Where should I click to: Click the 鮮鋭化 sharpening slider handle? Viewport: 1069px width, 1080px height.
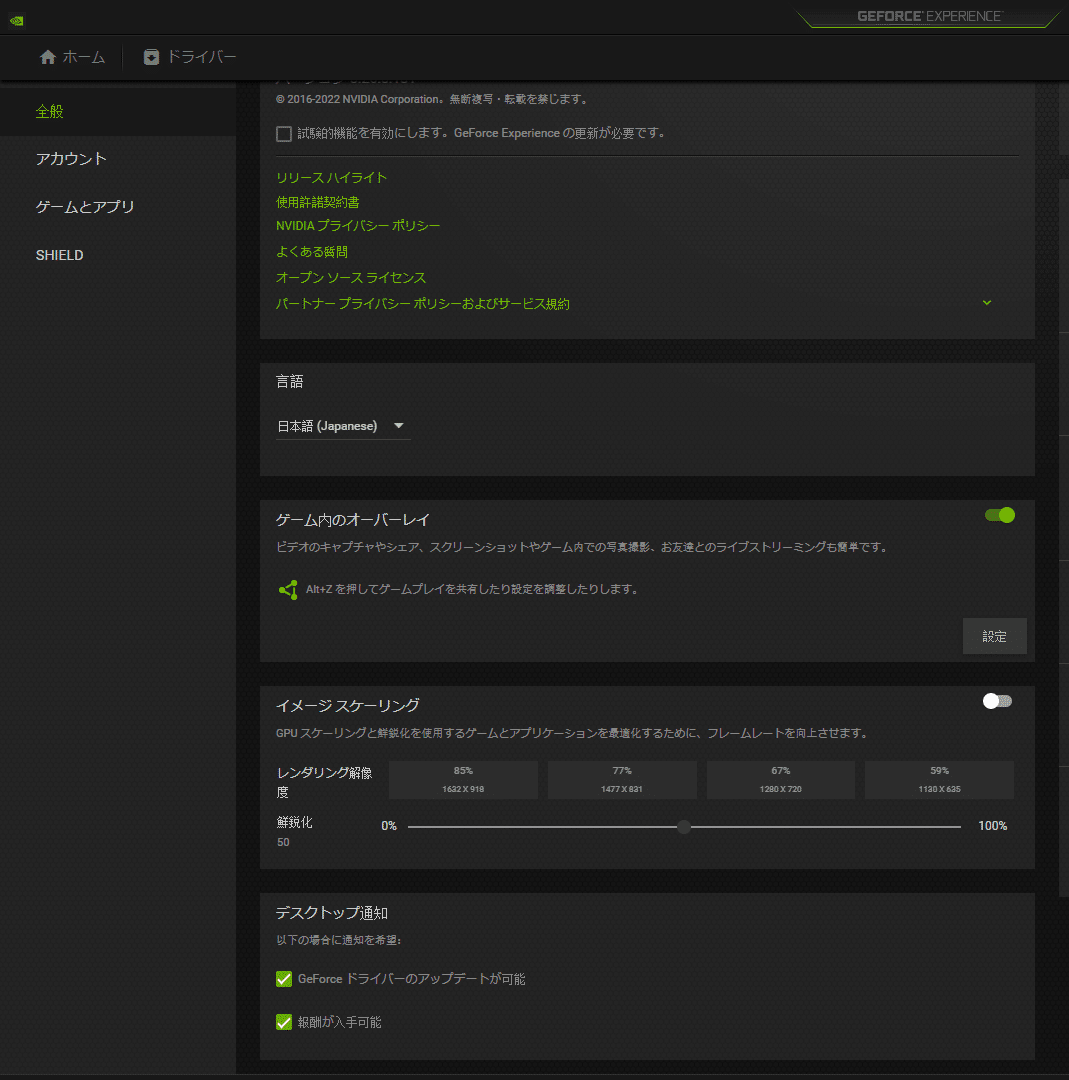pyautogui.click(x=683, y=826)
